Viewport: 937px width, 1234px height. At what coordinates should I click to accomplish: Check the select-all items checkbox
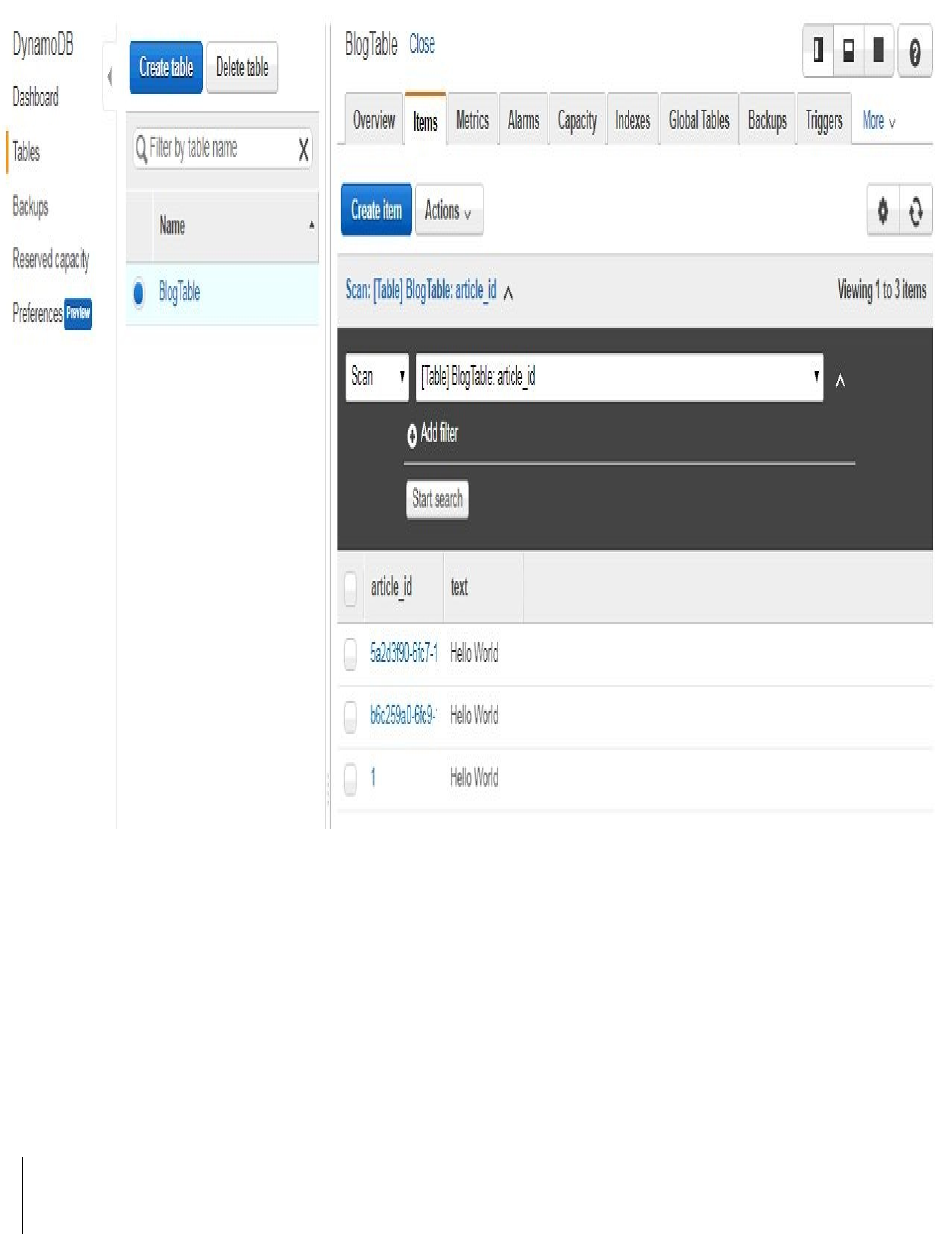coord(350,588)
